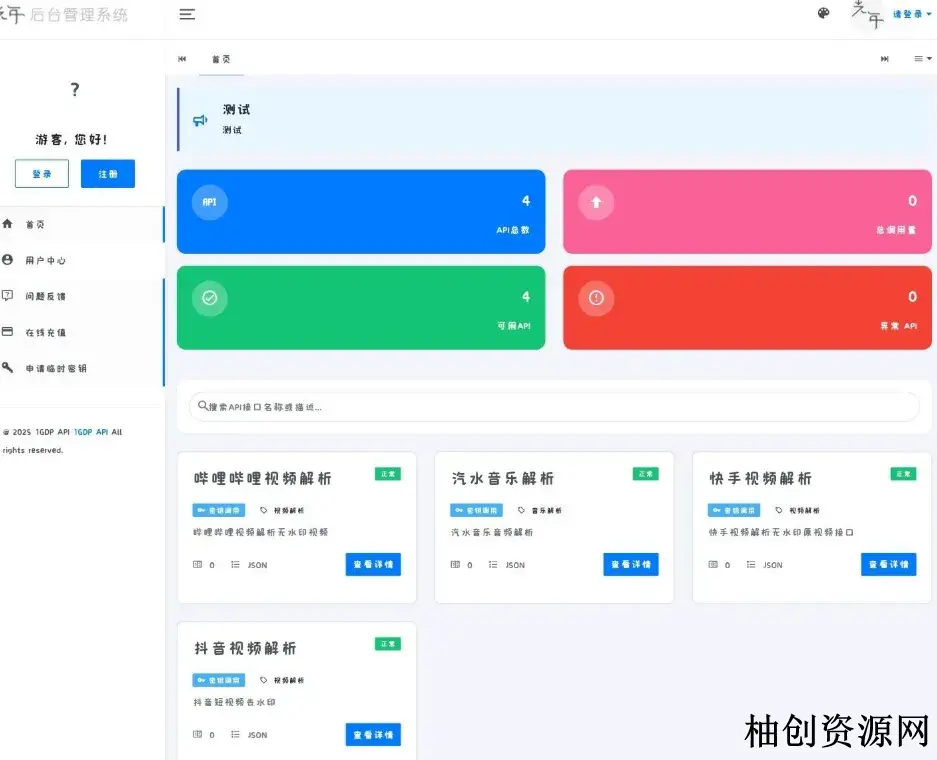Click the API total count circle icon
Screen dimensions: 937x760
pos(210,202)
